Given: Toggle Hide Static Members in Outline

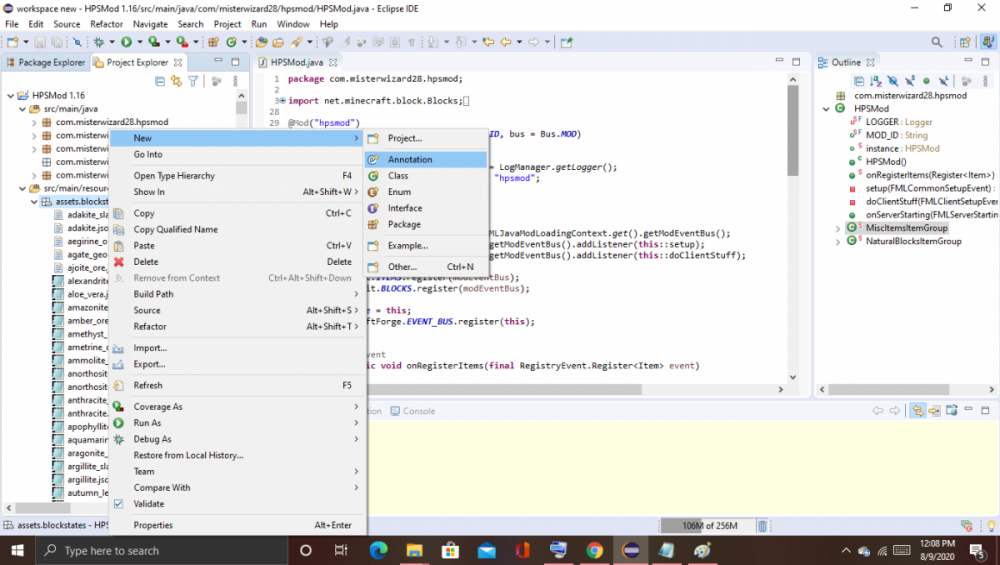Looking at the screenshot, I should [909, 81].
